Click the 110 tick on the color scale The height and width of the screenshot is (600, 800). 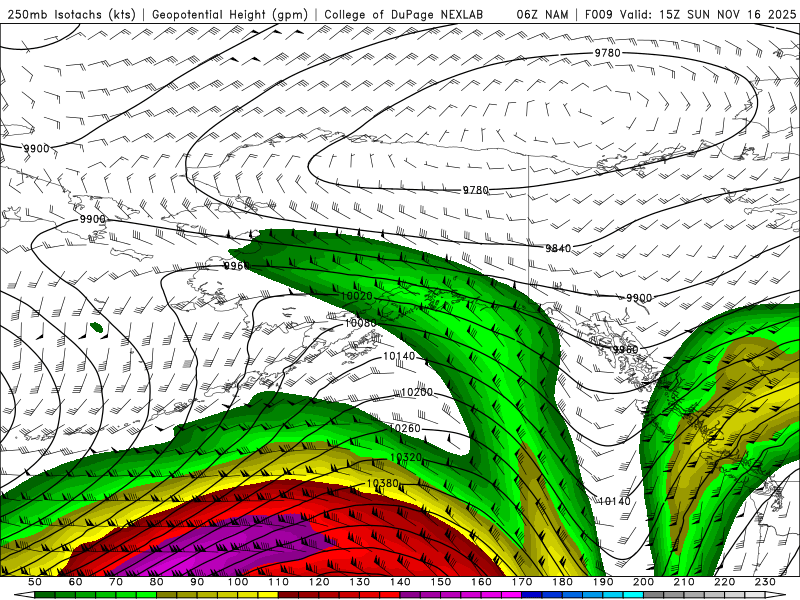pyautogui.click(x=278, y=582)
